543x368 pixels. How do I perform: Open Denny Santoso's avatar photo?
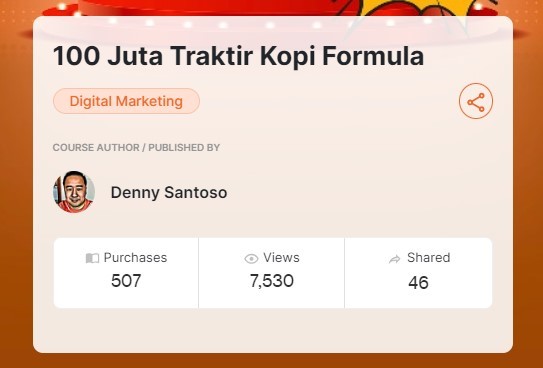[74, 191]
